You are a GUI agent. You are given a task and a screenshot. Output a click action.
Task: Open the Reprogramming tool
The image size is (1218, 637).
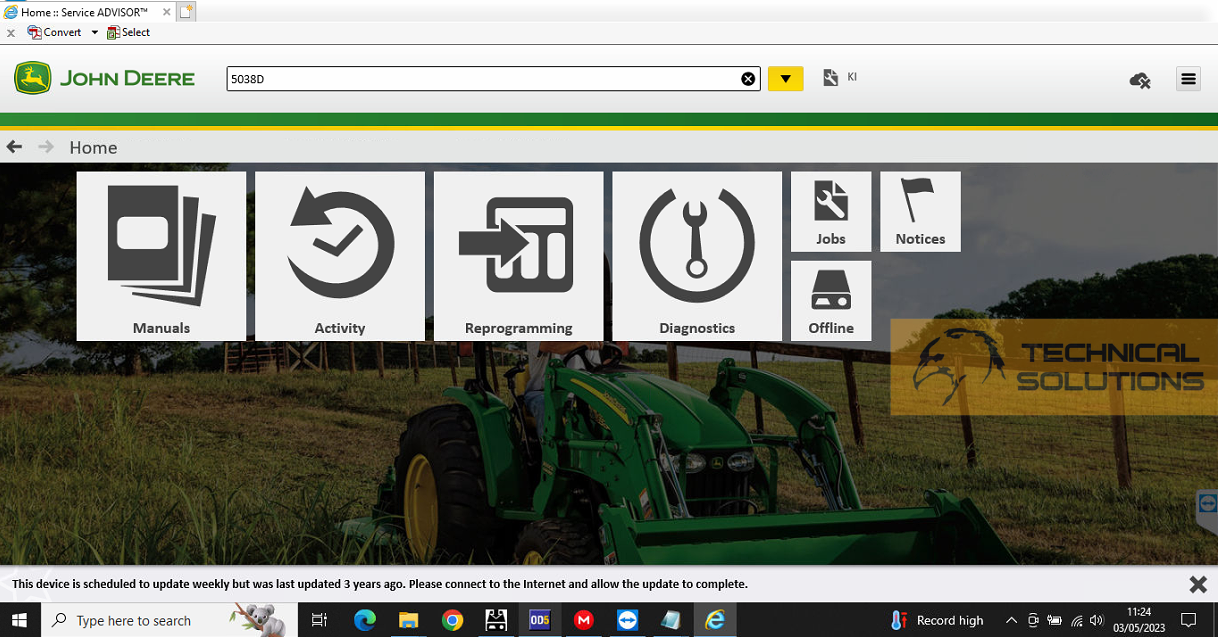pyautogui.click(x=518, y=255)
